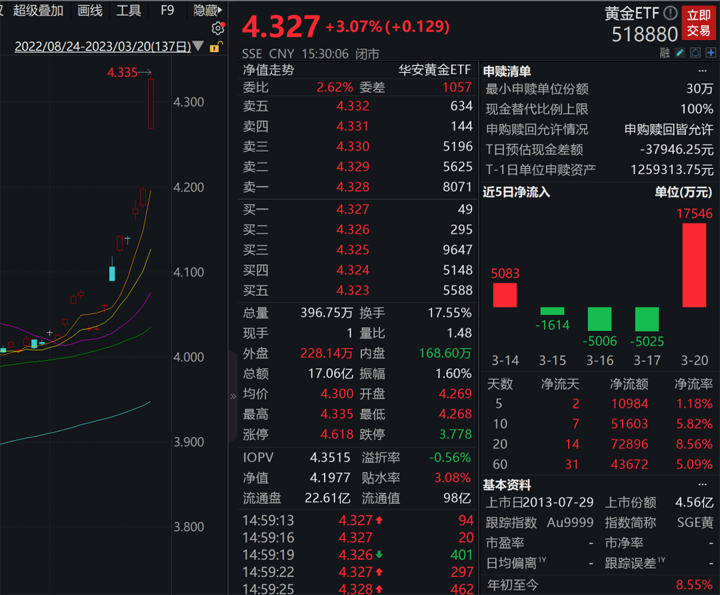This screenshot has width=720, height=595.
Task: Click the IOPV value 4.3515
Action: pos(330,458)
